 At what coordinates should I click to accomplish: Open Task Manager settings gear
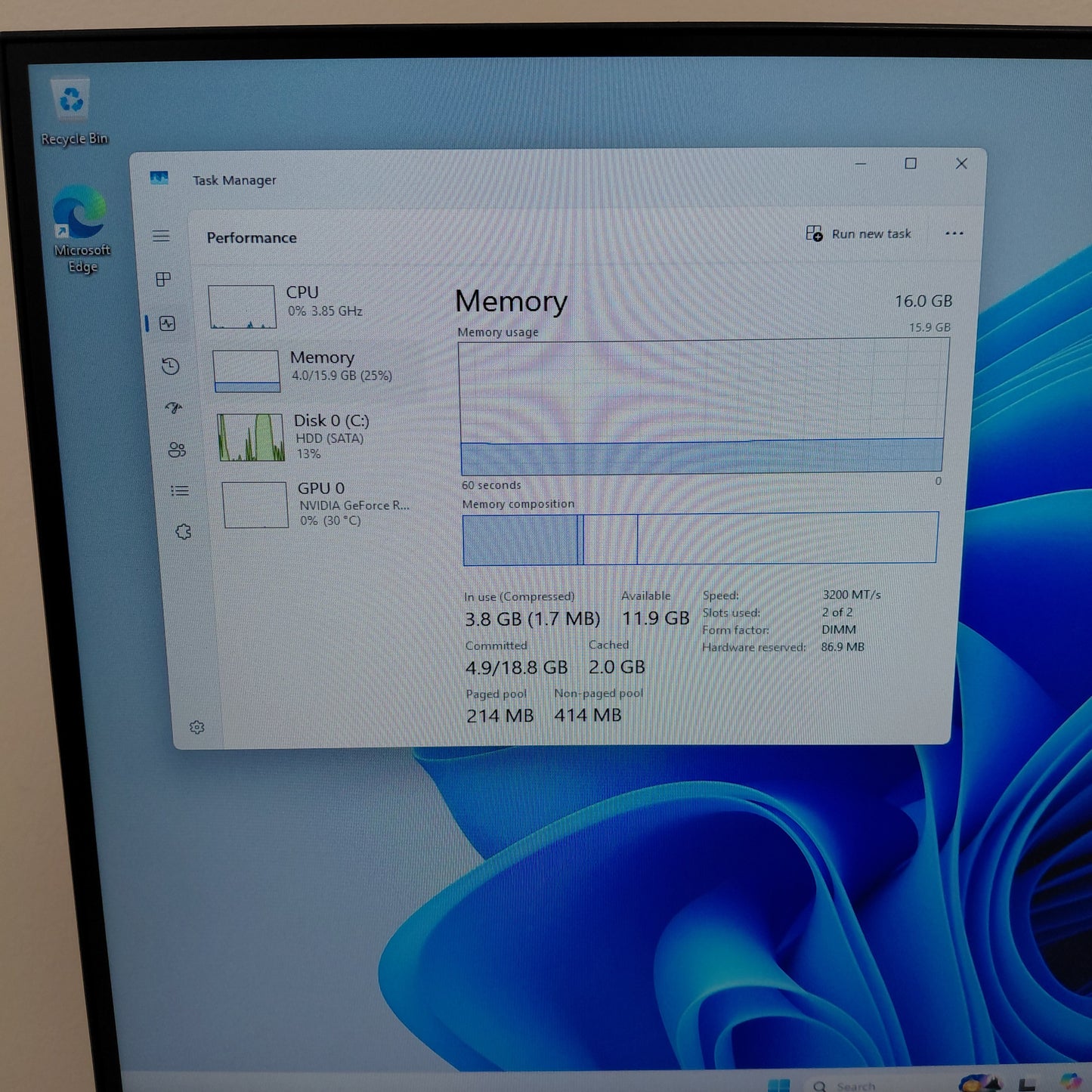(x=197, y=727)
